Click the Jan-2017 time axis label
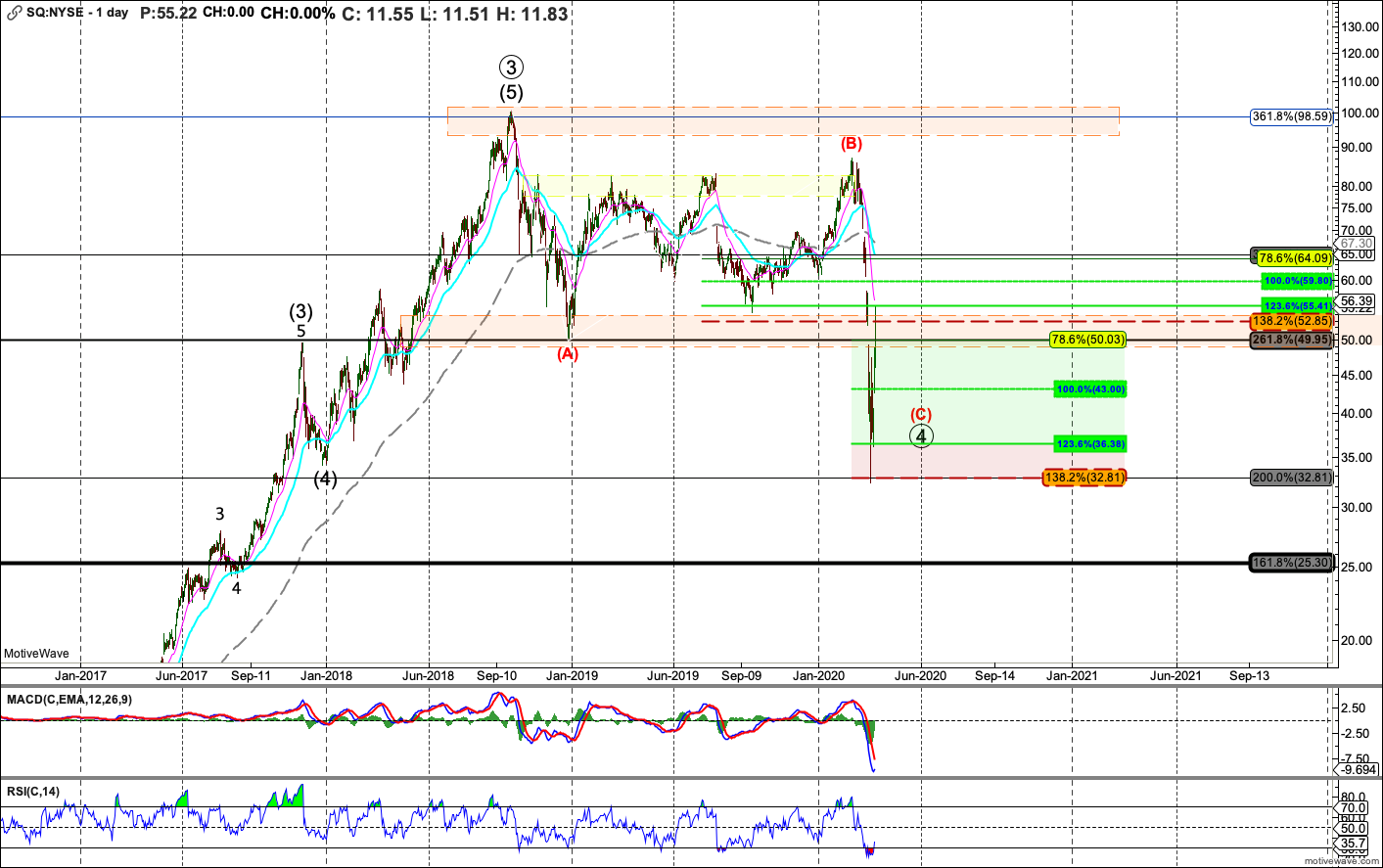Screen dimensions: 1383x868 click(80, 675)
